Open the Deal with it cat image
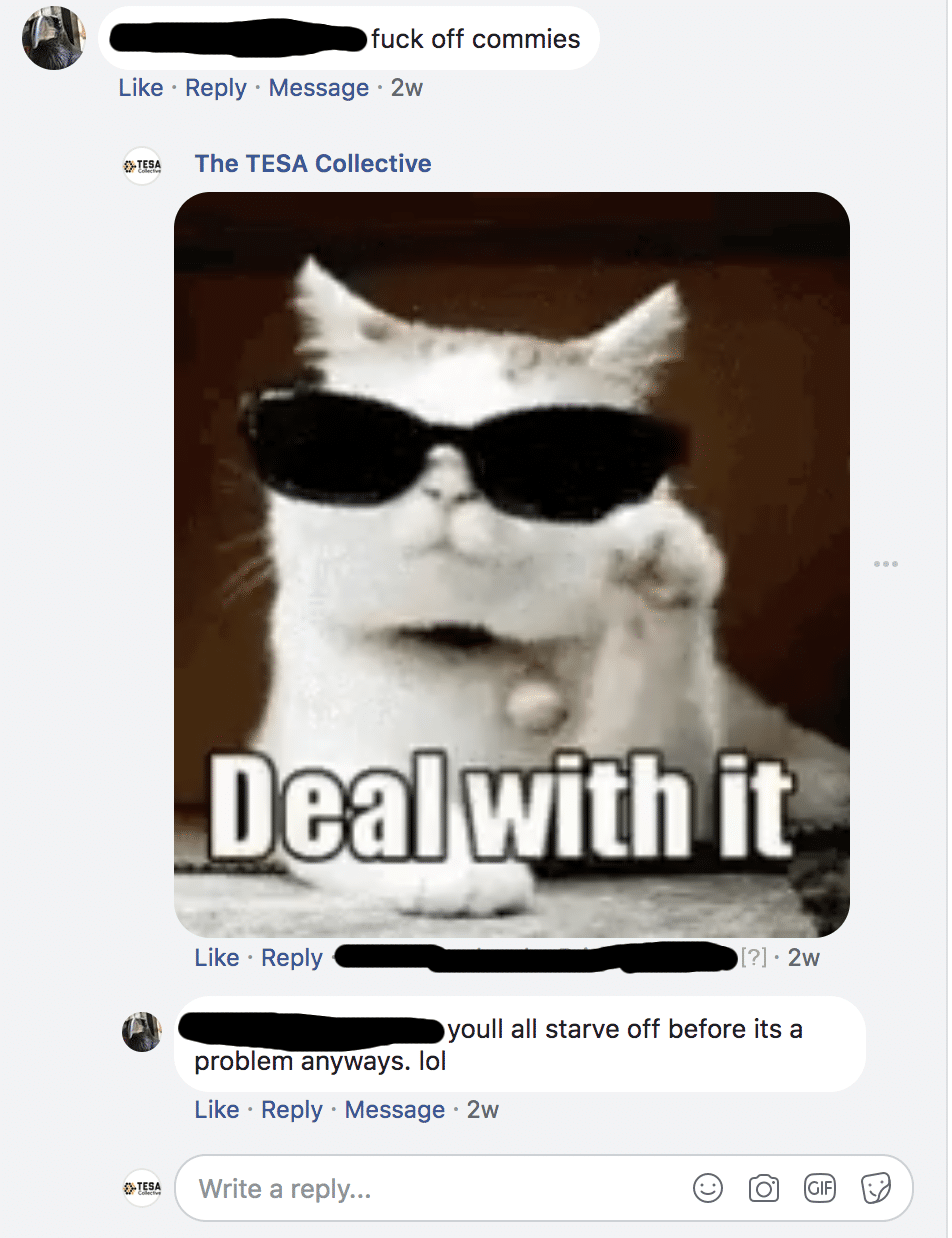This screenshot has width=952, height=1238. (x=512, y=565)
